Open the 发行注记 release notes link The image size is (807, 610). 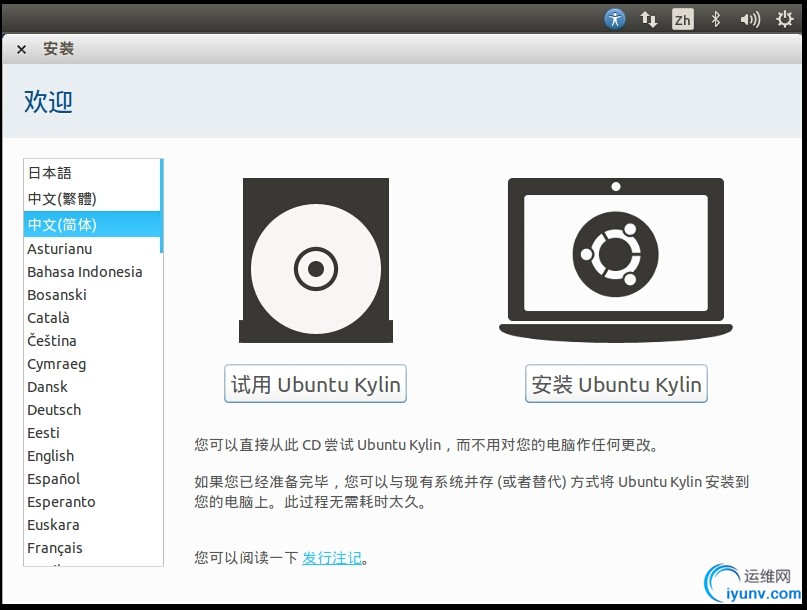click(x=331, y=558)
